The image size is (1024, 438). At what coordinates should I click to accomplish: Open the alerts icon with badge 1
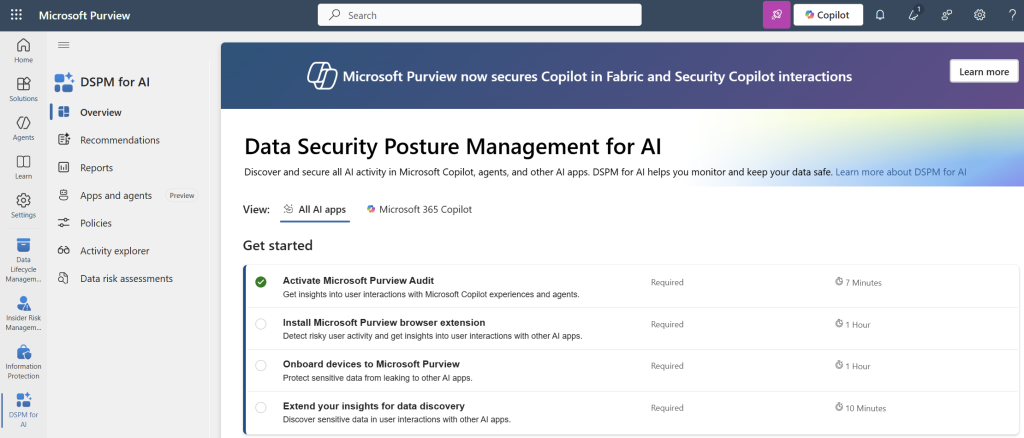pyautogui.click(x=914, y=15)
